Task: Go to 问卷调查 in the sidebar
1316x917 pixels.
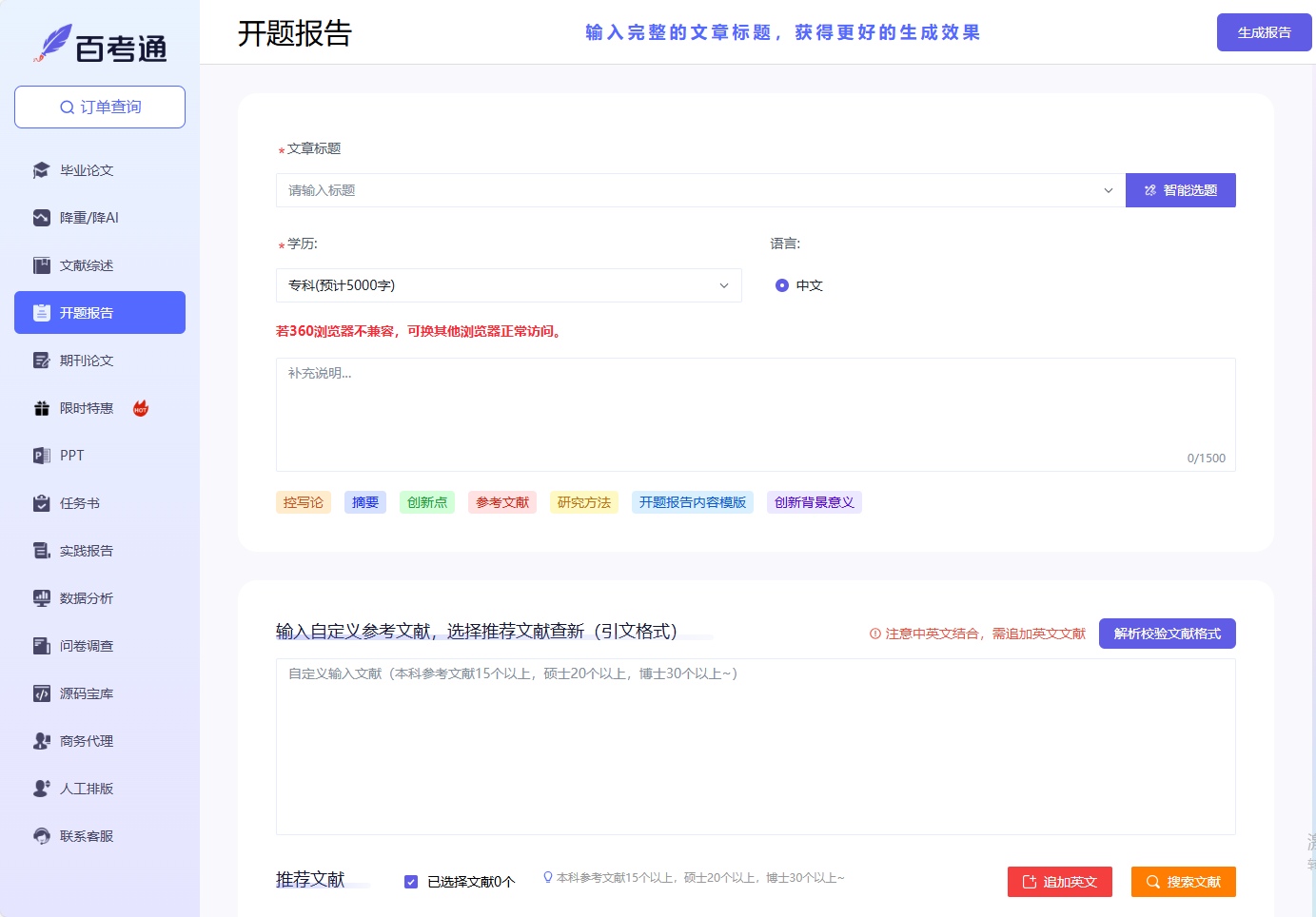Action: point(87,646)
